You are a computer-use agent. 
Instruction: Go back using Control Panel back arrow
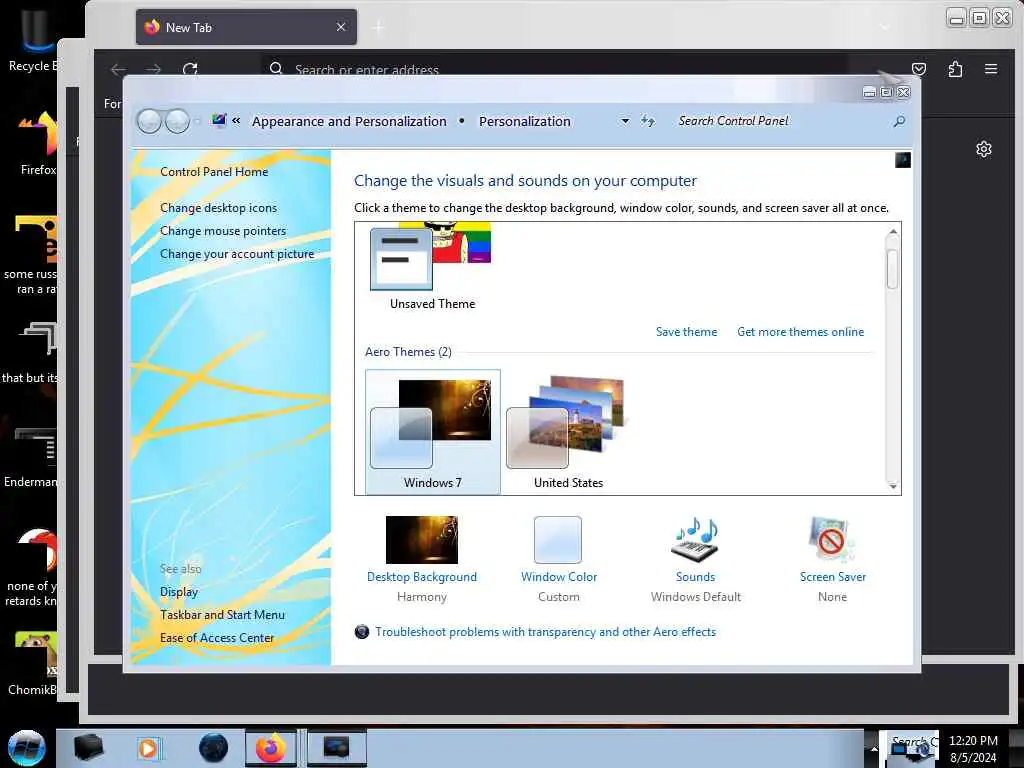click(149, 121)
